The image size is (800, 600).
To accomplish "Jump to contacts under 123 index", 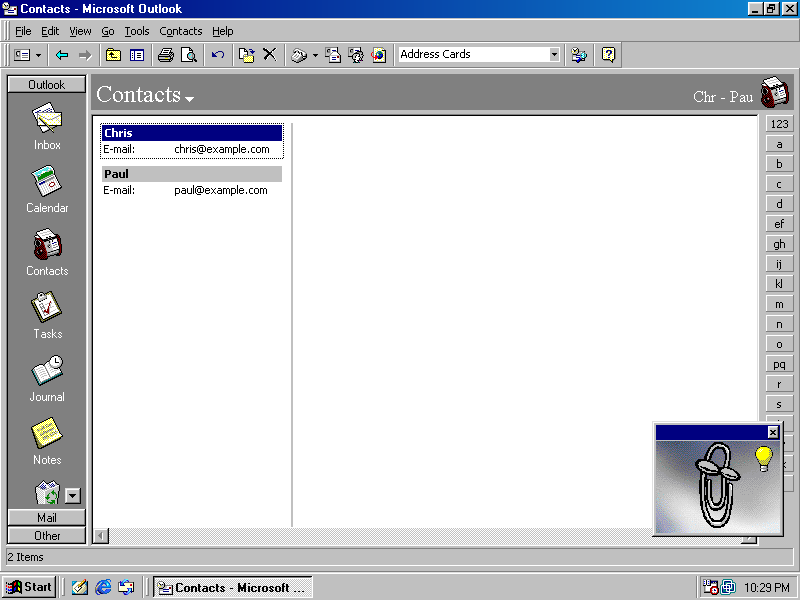I will [779, 124].
